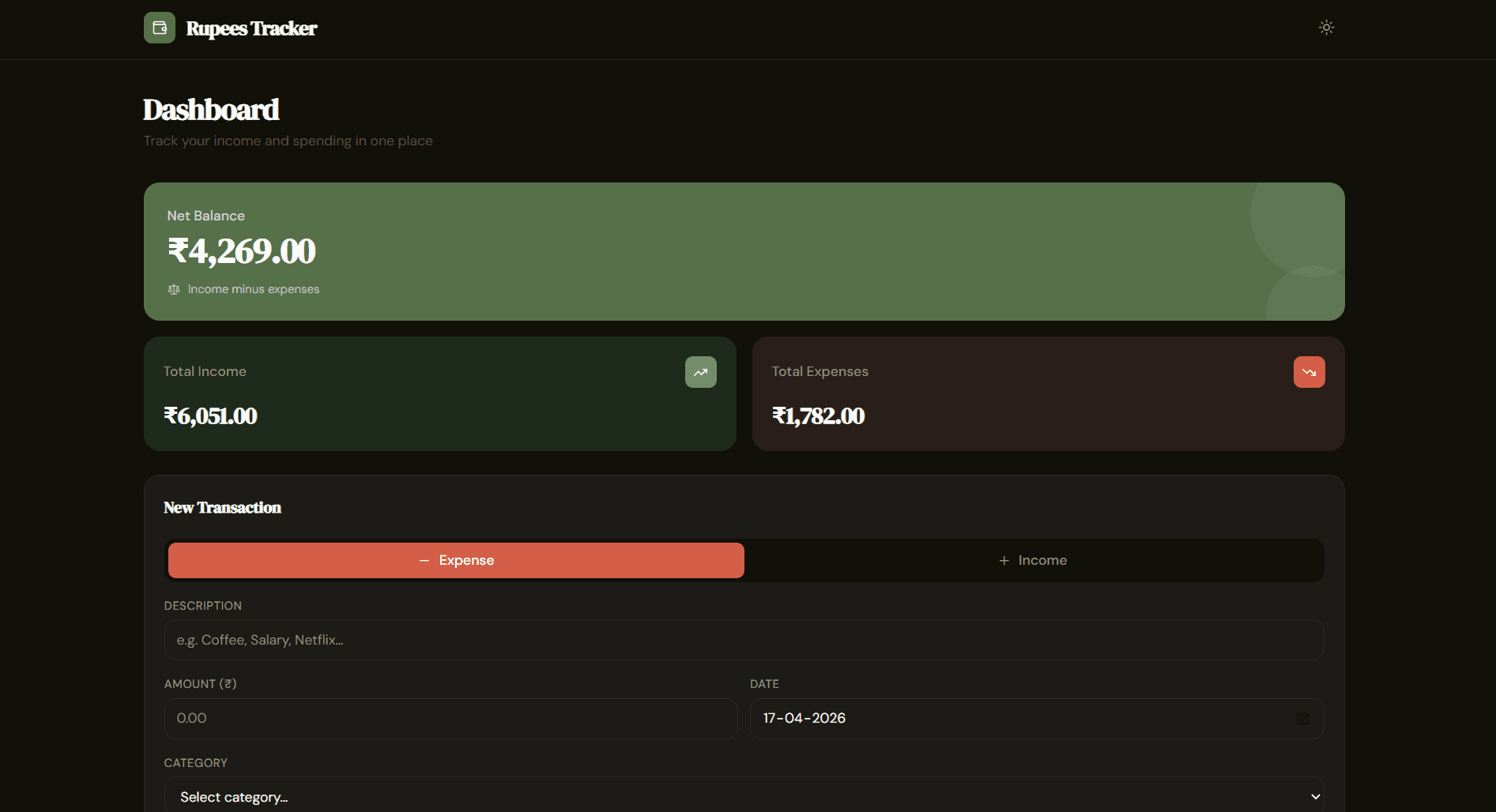Screen dimensions: 1496x812
Task: Open the calendar icon in the Date field
Action: pyautogui.click(x=1304, y=718)
